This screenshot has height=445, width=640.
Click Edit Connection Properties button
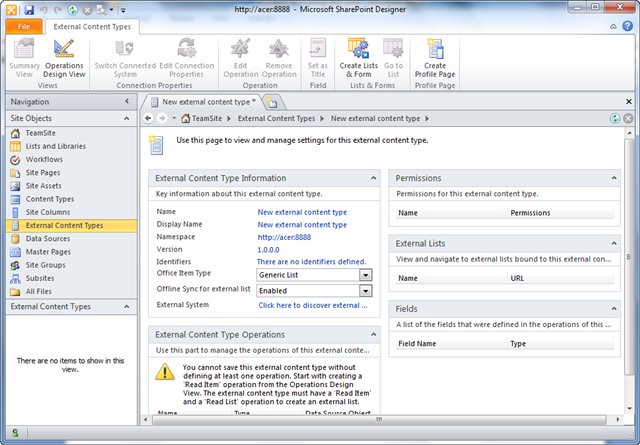click(187, 58)
